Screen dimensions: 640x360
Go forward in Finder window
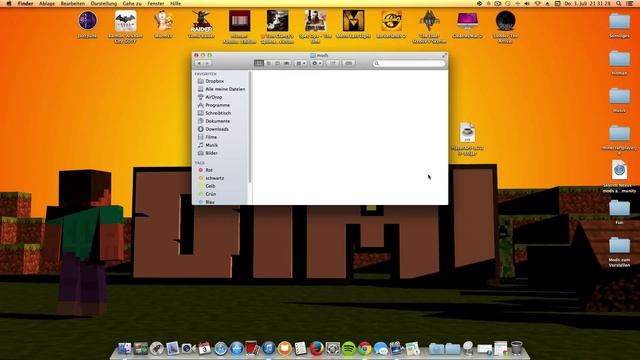click(207, 63)
